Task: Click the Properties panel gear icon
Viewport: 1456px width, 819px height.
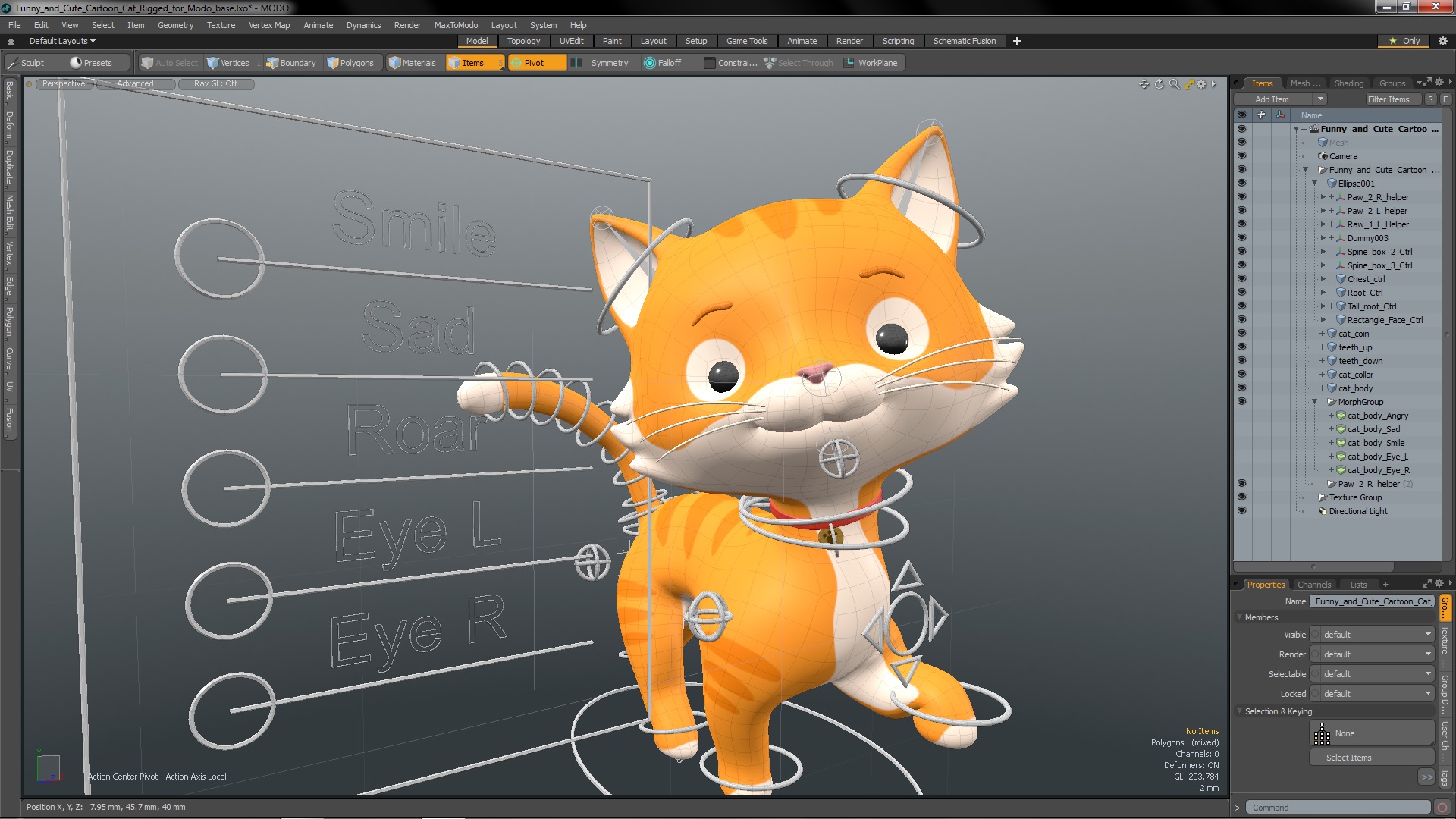Action: [1439, 583]
